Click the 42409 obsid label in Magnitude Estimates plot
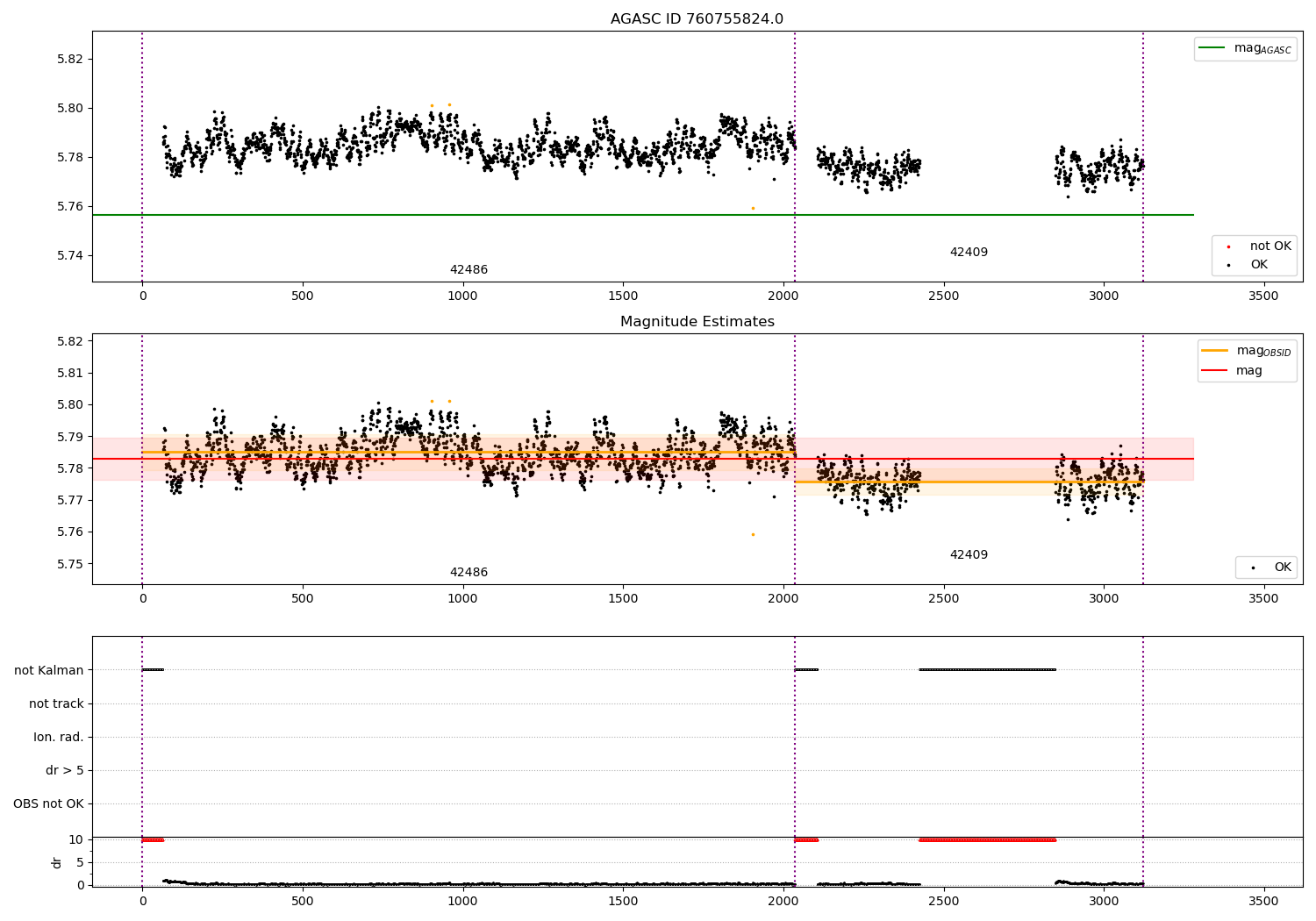This screenshot has height=921, width=1316. tap(969, 555)
